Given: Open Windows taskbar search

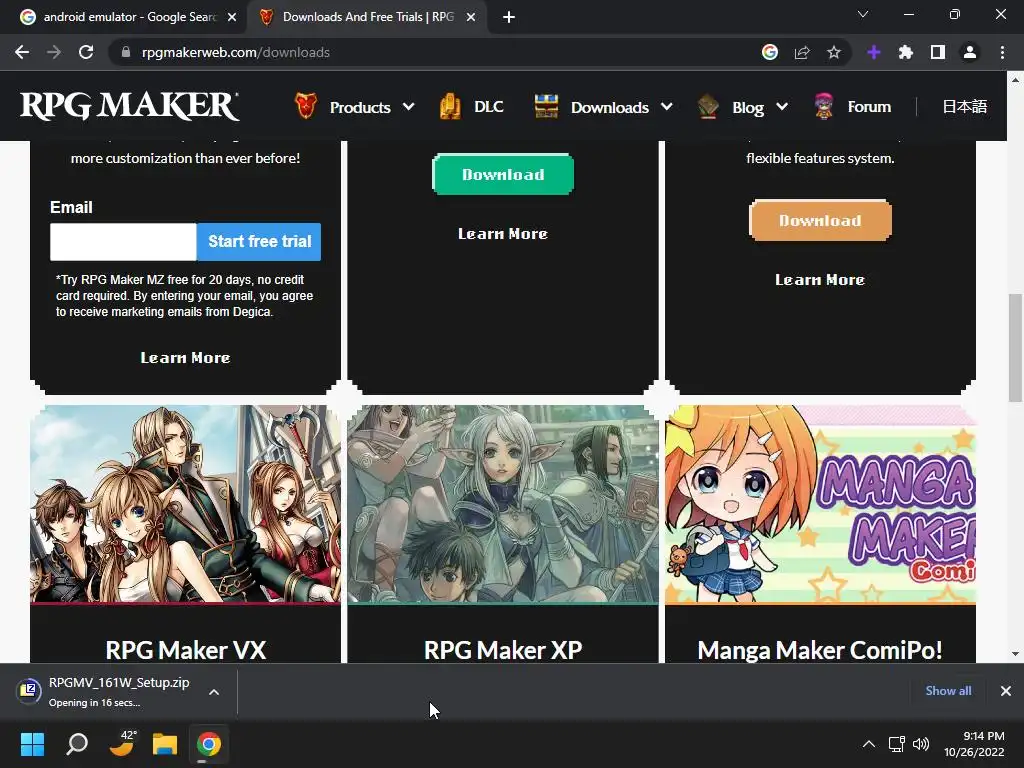Looking at the screenshot, I should click(77, 744).
